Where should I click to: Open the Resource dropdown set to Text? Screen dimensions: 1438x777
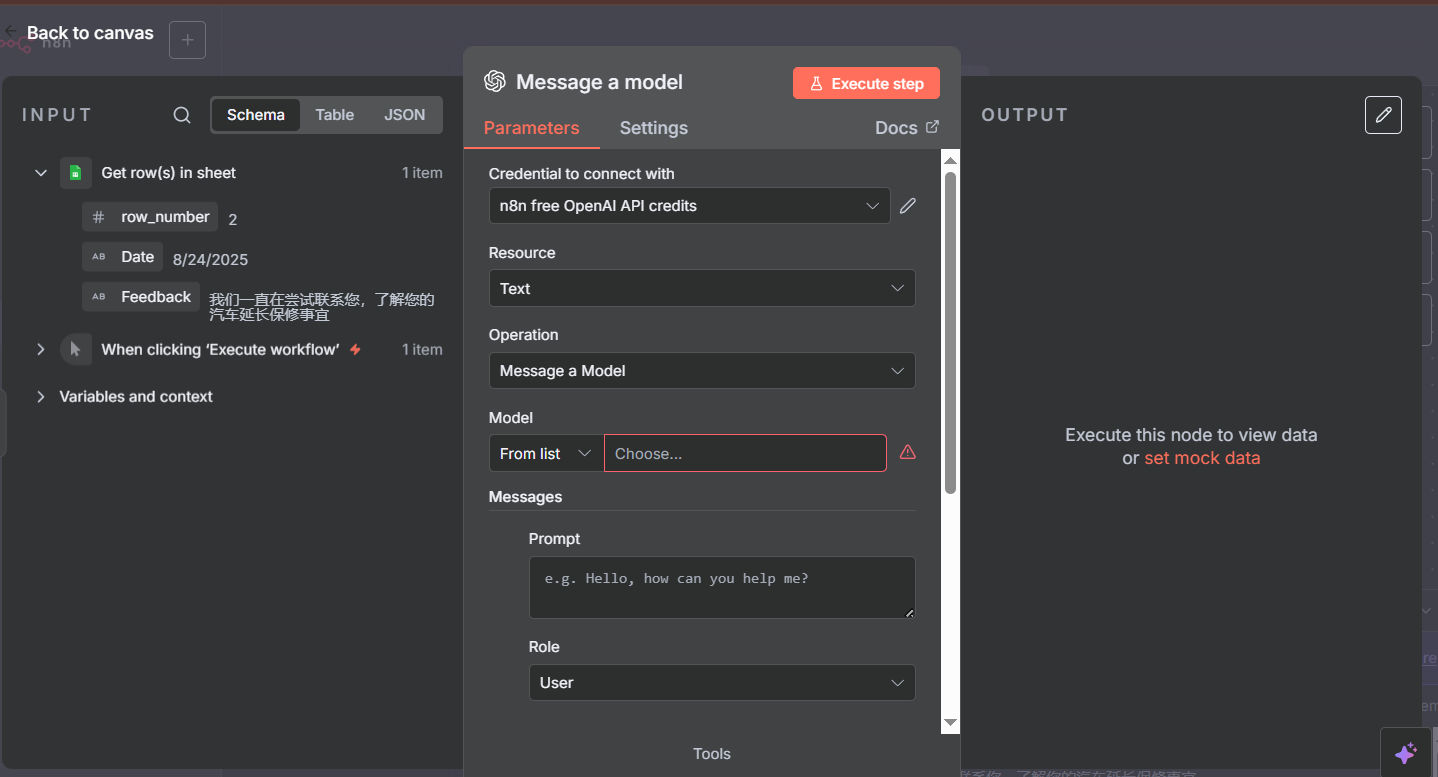[702, 288]
